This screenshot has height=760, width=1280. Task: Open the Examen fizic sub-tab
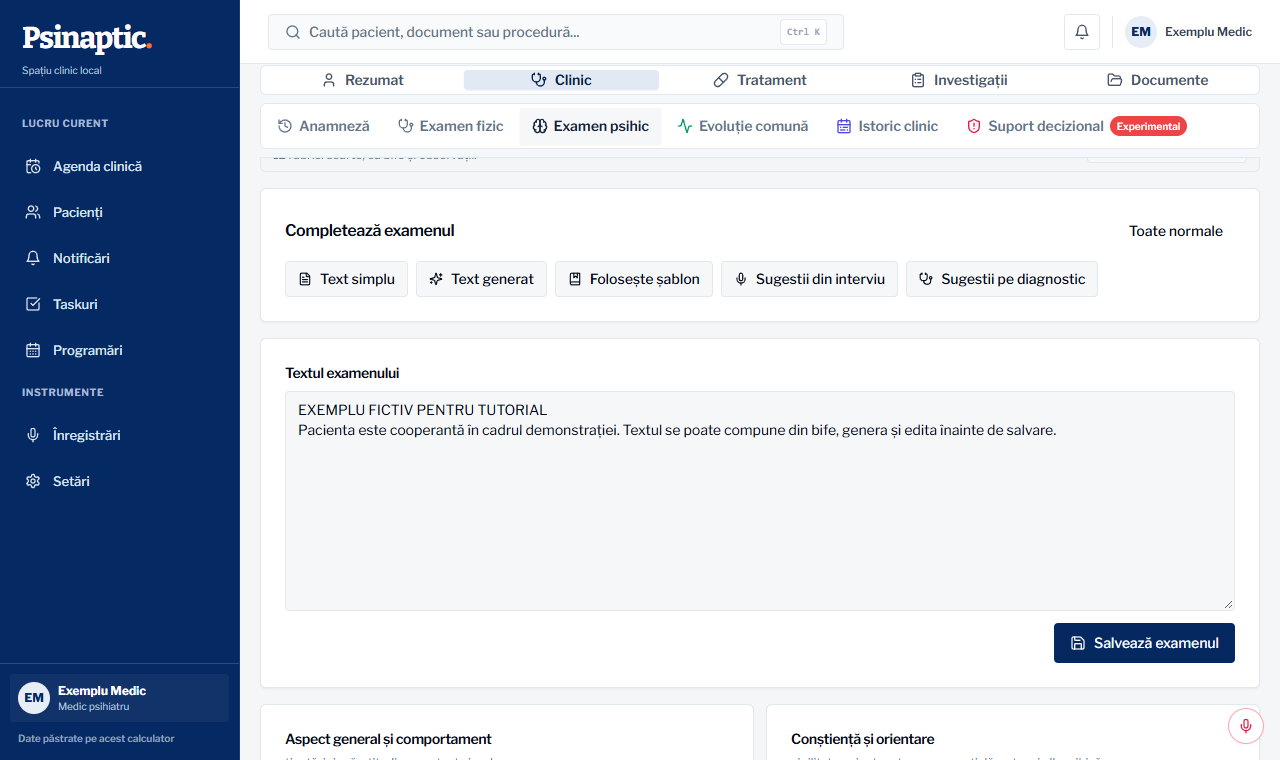451,126
